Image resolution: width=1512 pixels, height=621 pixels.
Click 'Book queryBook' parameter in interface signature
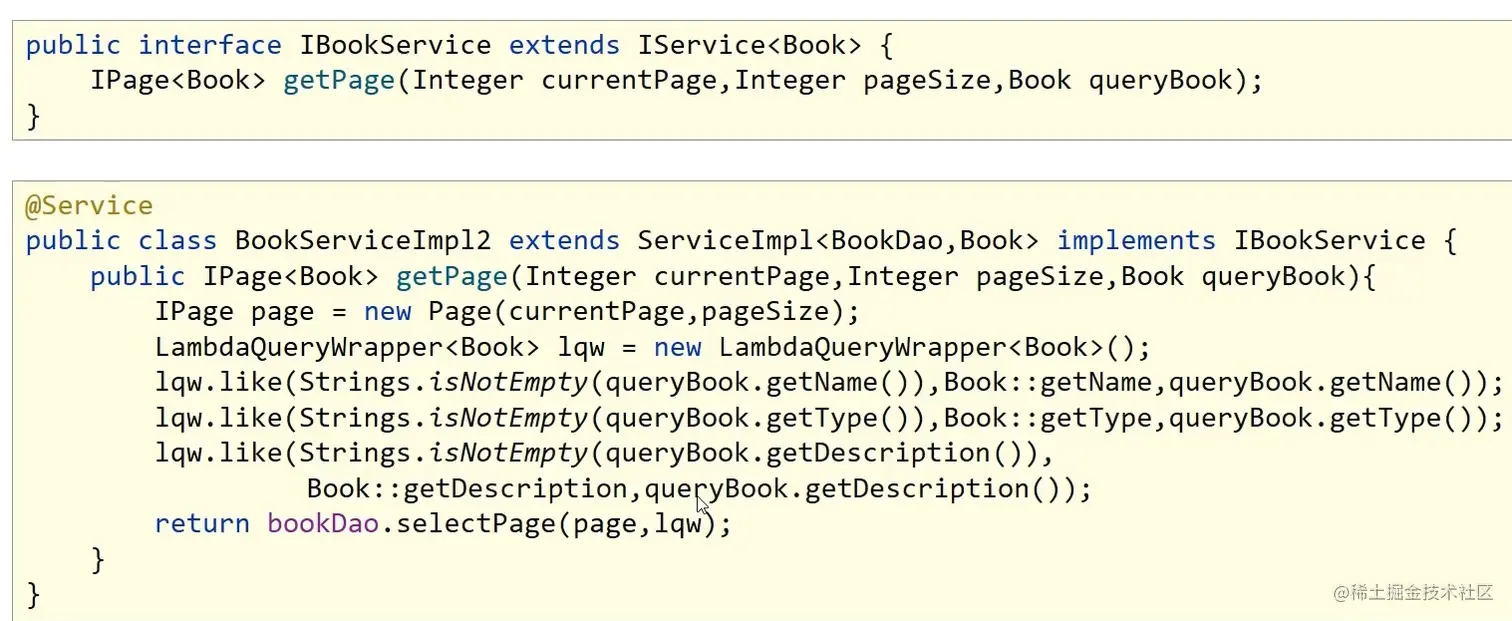tap(1121, 81)
